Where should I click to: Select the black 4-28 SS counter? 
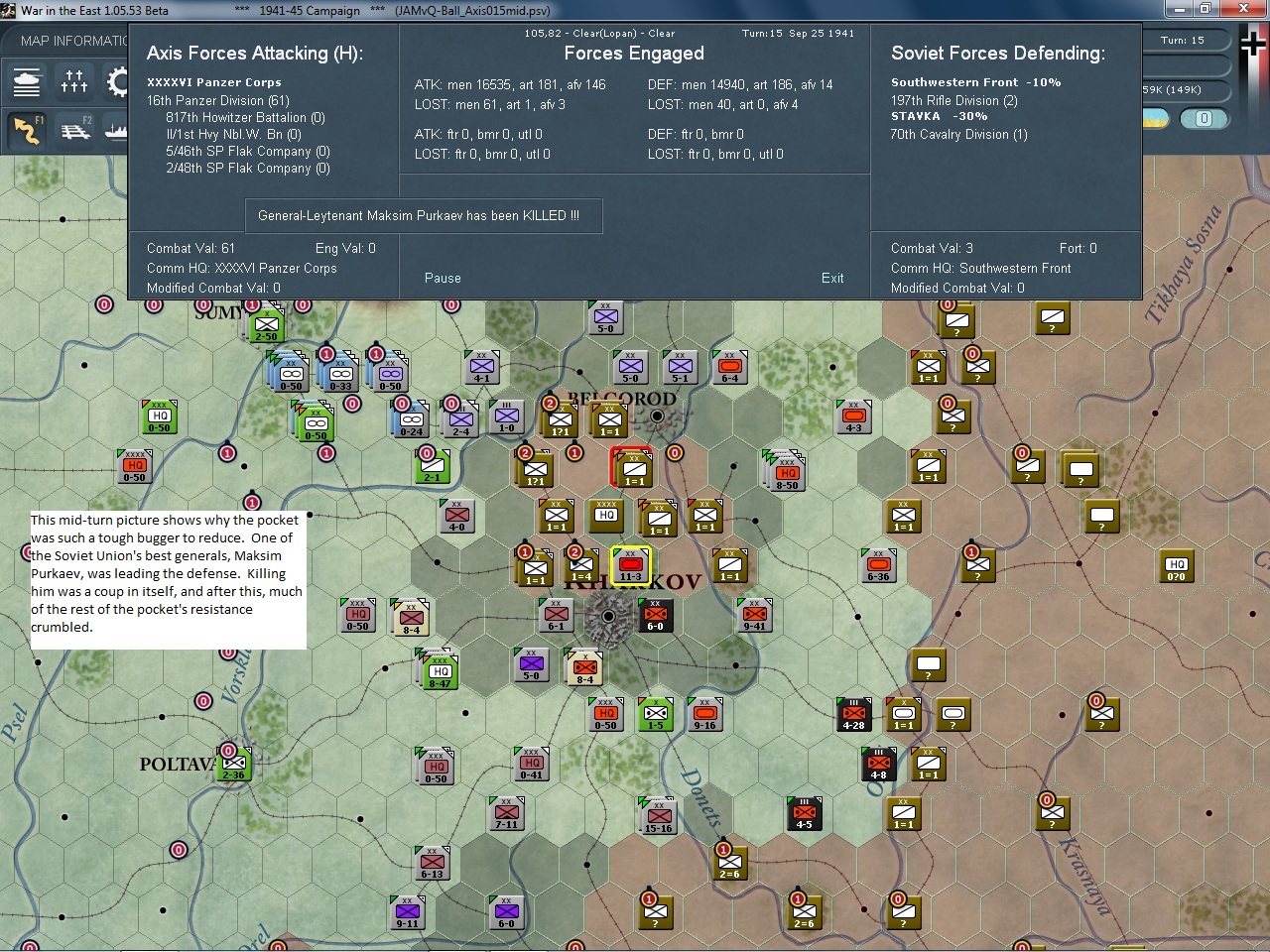pyautogui.click(x=854, y=714)
